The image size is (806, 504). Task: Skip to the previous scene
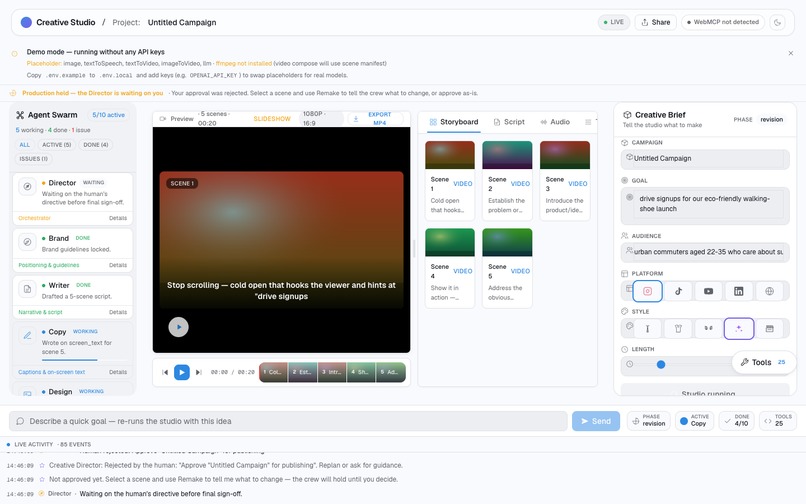[165, 372]
